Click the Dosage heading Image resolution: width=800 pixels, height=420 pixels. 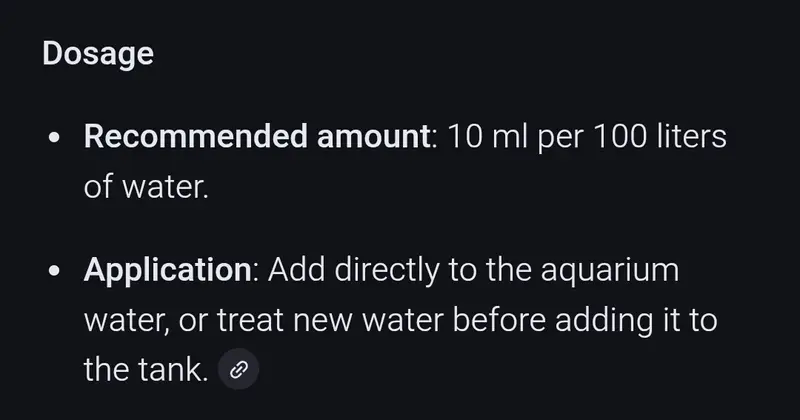(x=98, y=53)
